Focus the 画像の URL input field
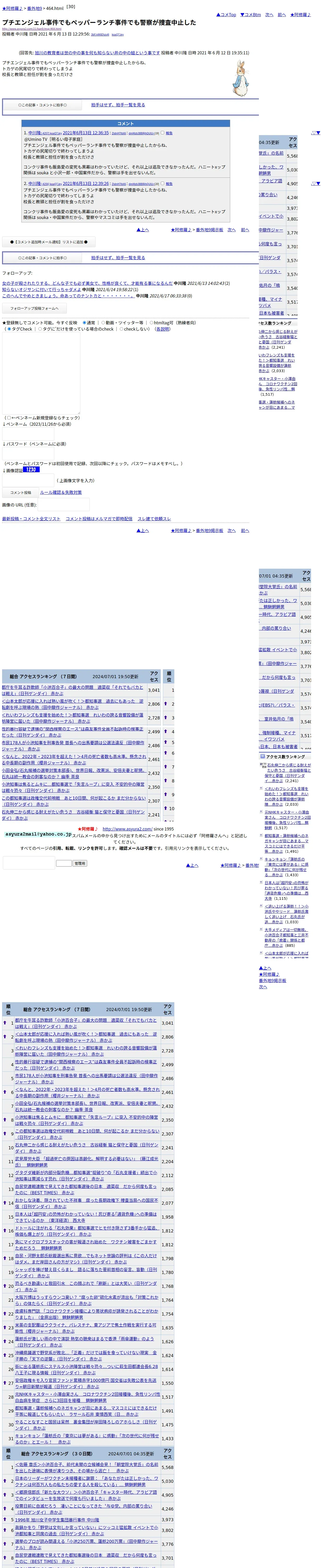 (64, 505)
